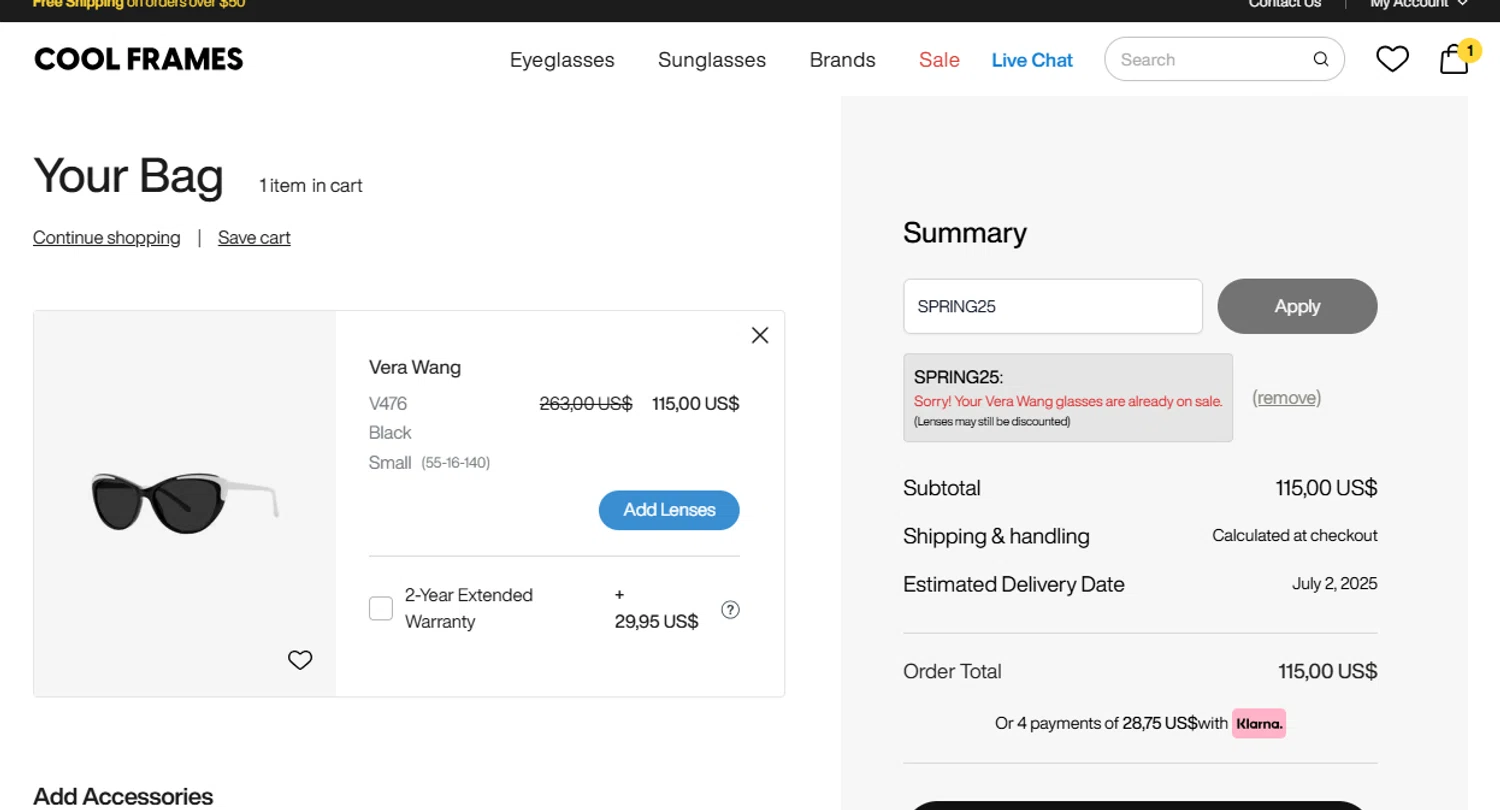
Task: Start a Live Chat
Action: click(1032, 60)
